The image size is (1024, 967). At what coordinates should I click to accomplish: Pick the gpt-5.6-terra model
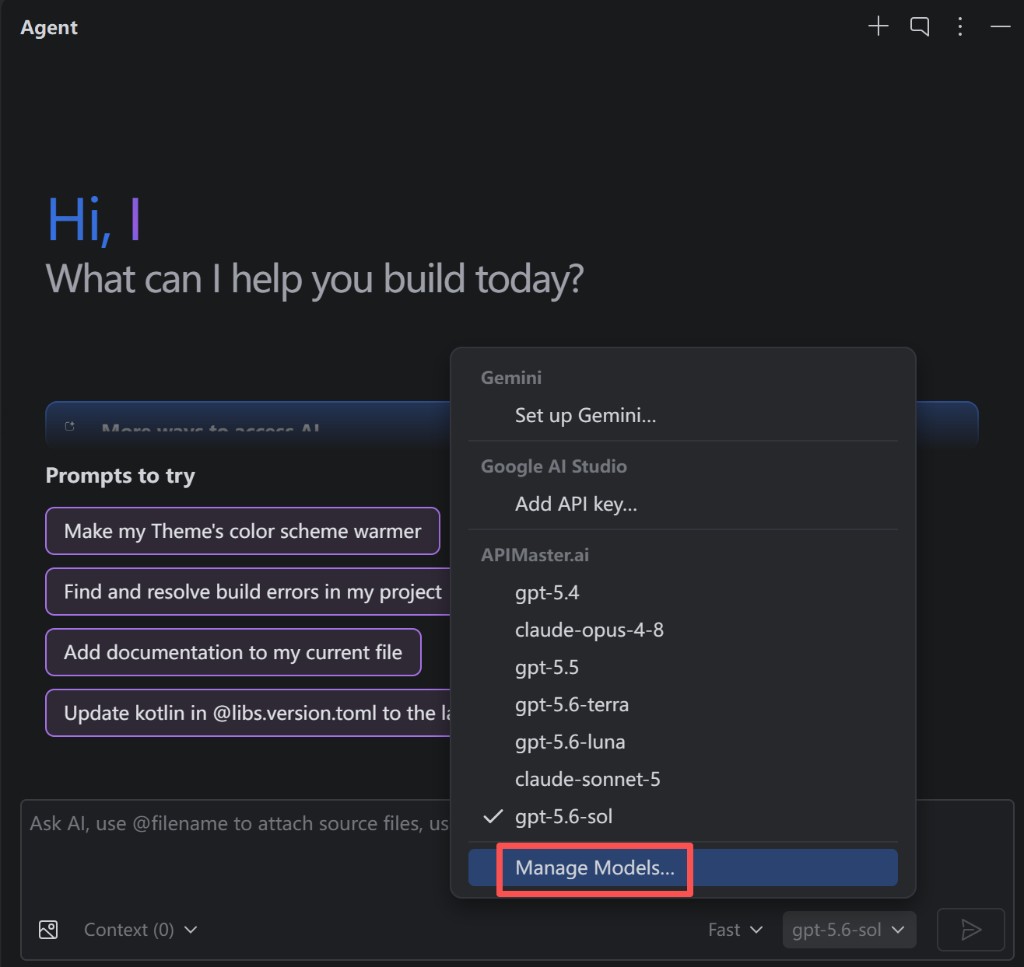tap(682, 704)
